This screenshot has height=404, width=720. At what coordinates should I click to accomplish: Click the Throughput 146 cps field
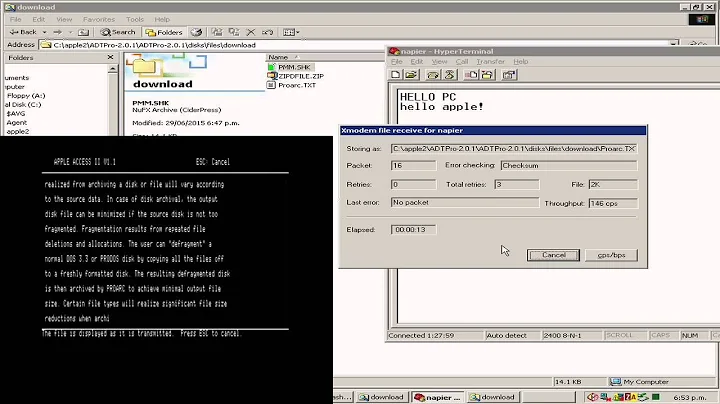[613, 203]
